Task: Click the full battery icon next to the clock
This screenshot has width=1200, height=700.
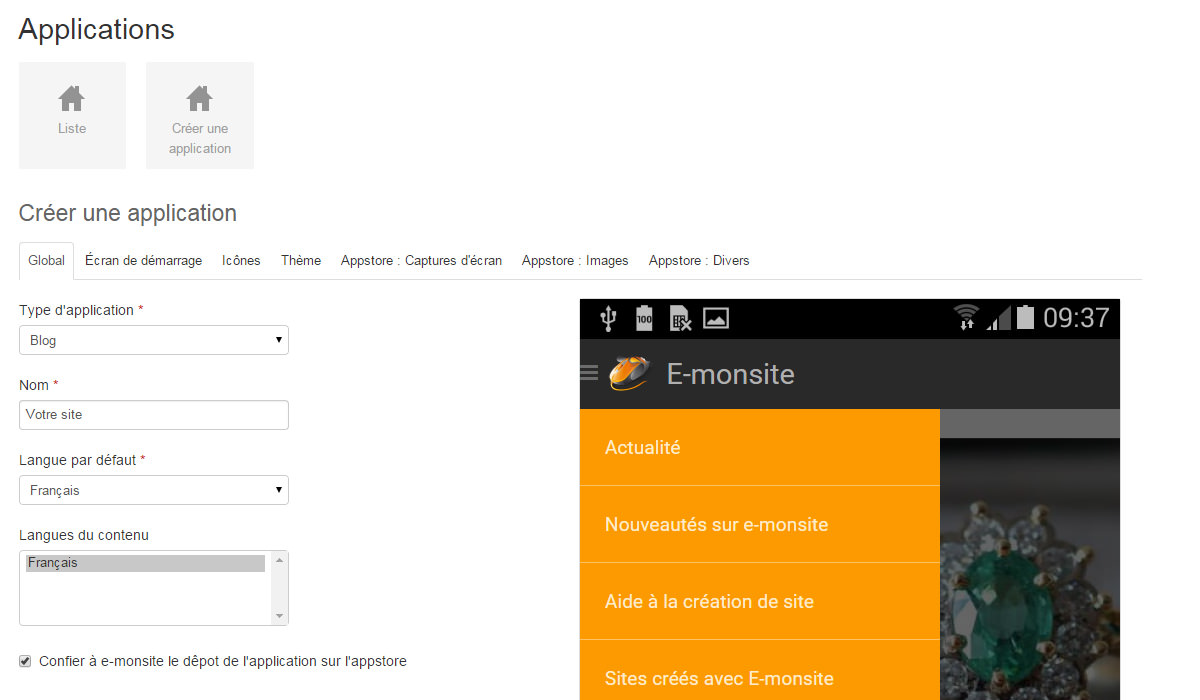Action: 1025,318
